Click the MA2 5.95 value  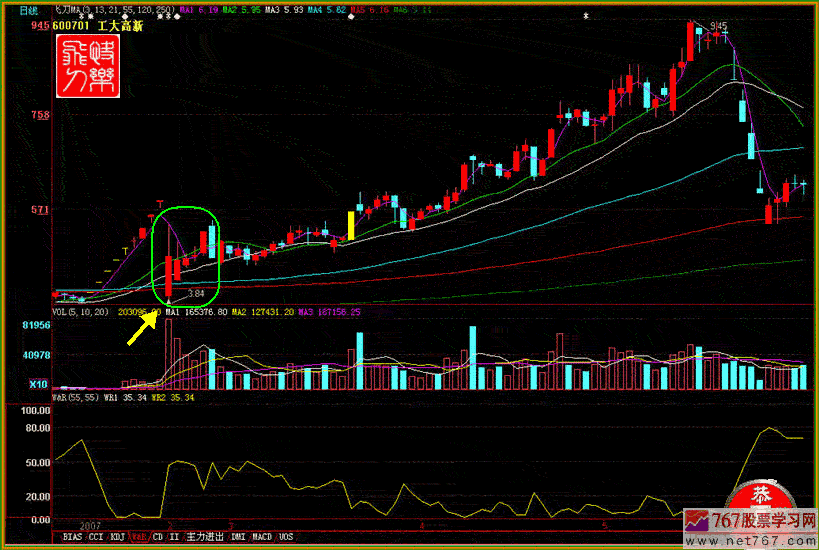(x=241, y=9)
